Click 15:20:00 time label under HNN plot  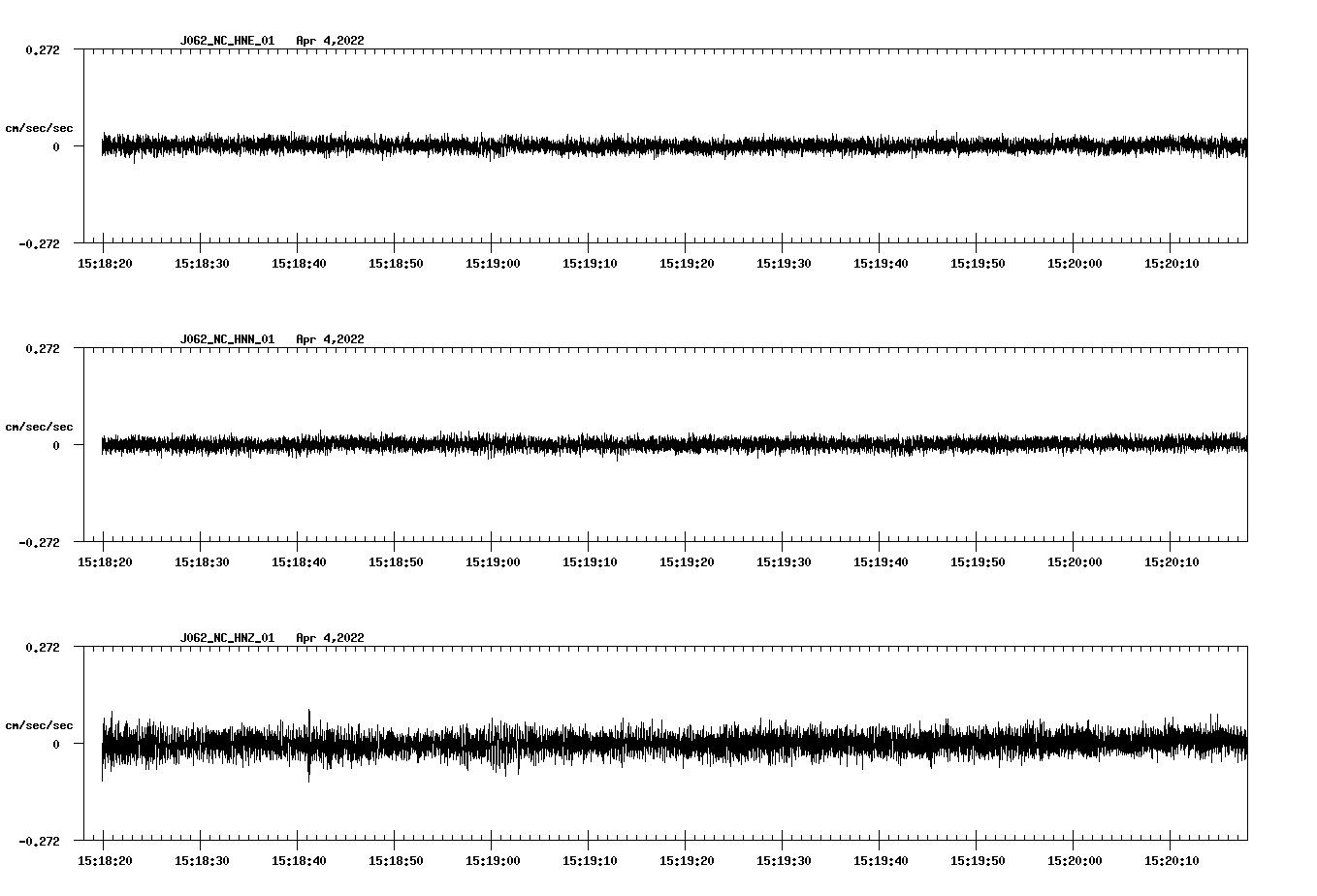click(x=1075, y=562)
